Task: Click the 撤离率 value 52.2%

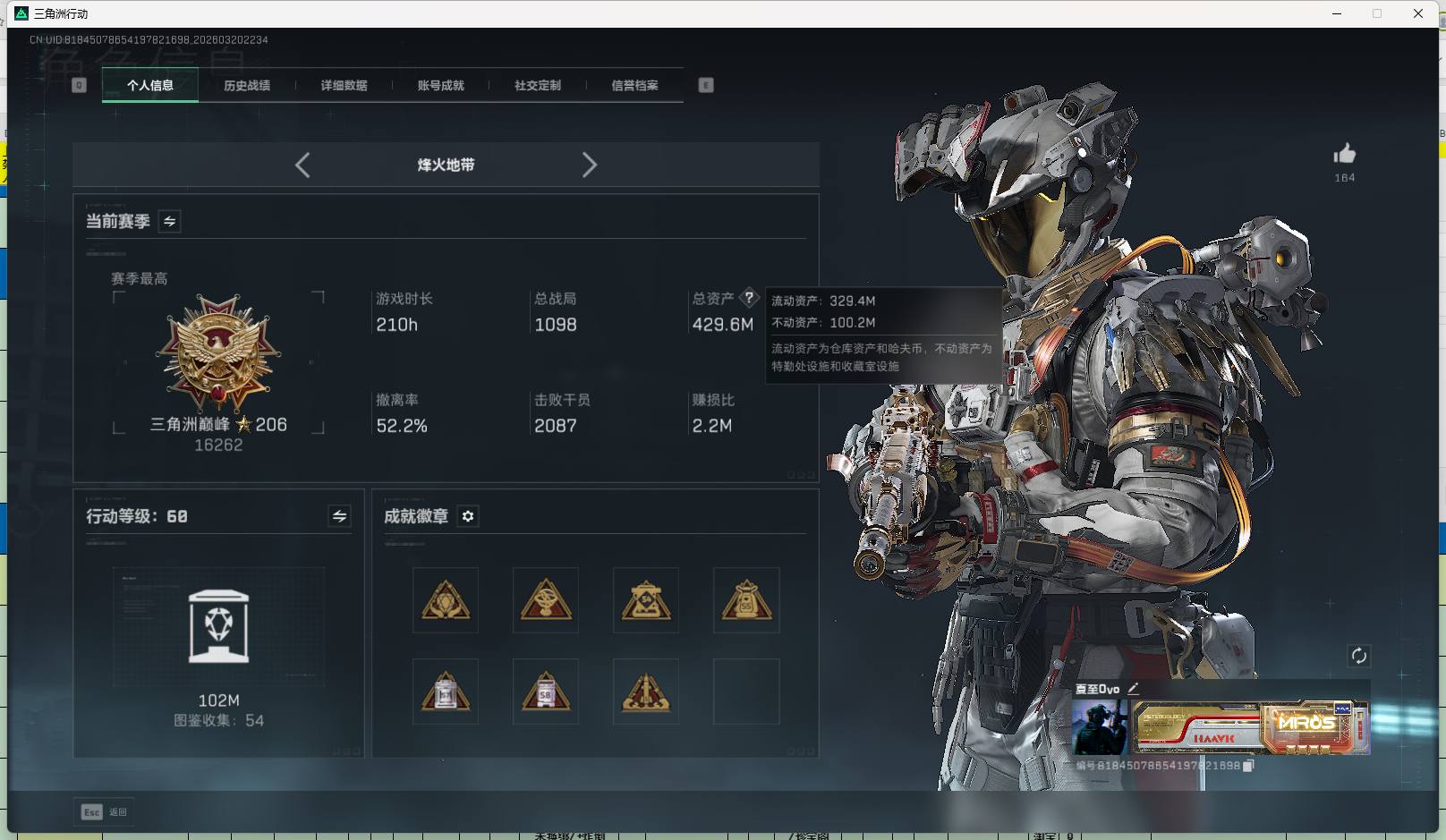Action: (x=402, y=426)
